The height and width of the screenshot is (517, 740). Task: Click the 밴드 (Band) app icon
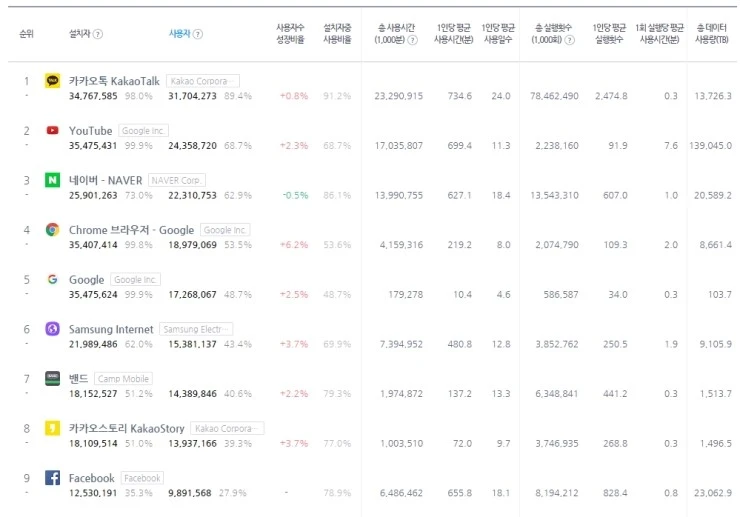(x=52, y=378)
